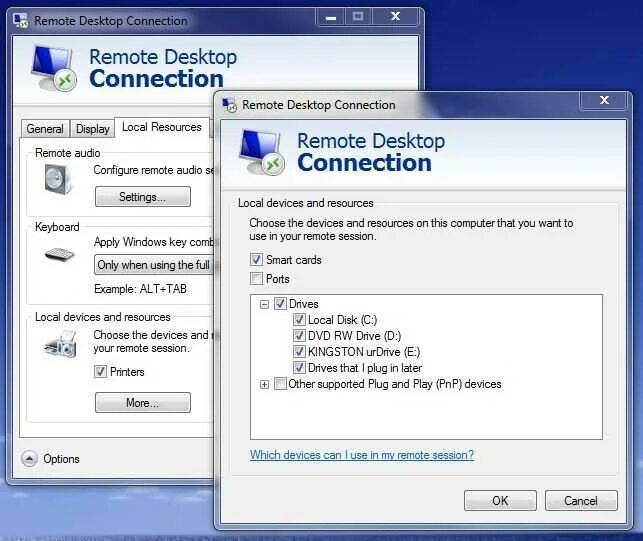Click 'Example: ALT+TAB' text
This screenshot has width=643, height=541.
pyautogui.click(x=140, y=289)
